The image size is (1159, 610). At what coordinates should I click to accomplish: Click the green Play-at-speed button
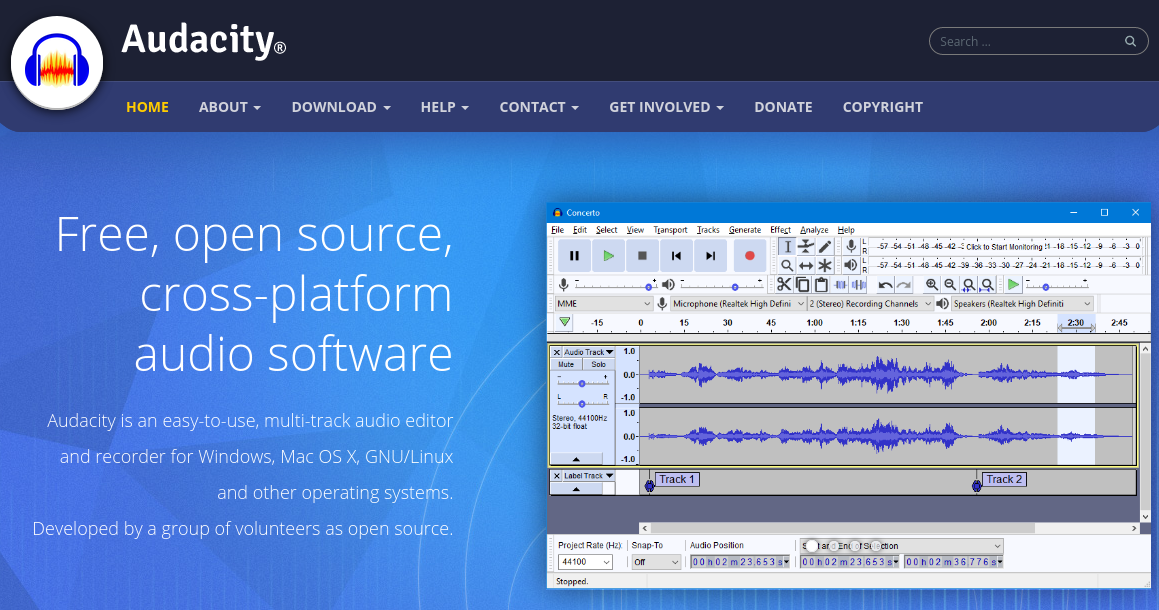[1013, 285]
